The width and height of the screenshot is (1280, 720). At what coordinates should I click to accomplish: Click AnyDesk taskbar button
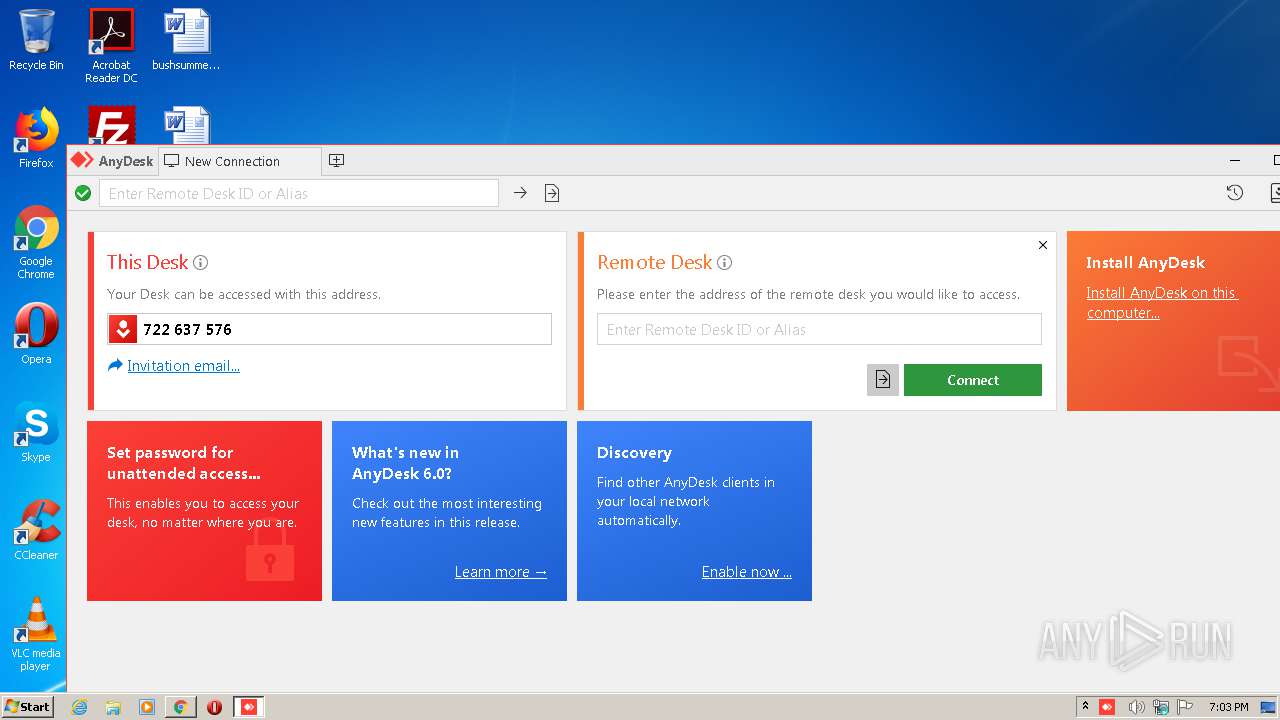[x=248, y=707]
